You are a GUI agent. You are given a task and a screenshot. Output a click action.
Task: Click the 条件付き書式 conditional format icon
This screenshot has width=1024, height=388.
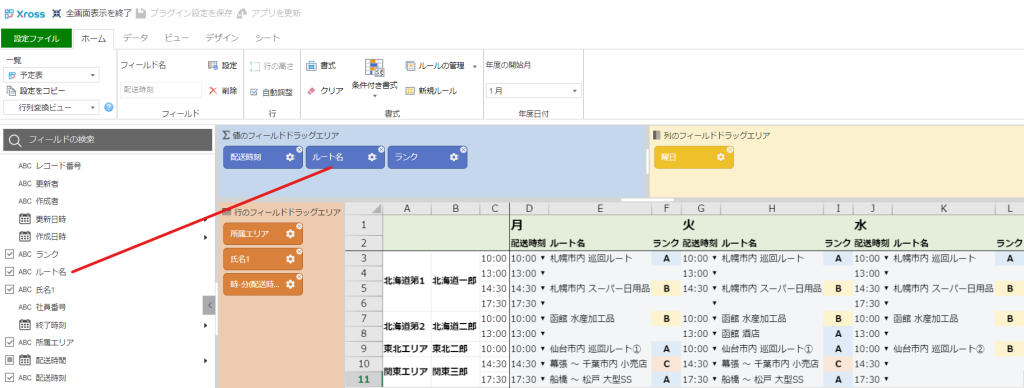374,68
